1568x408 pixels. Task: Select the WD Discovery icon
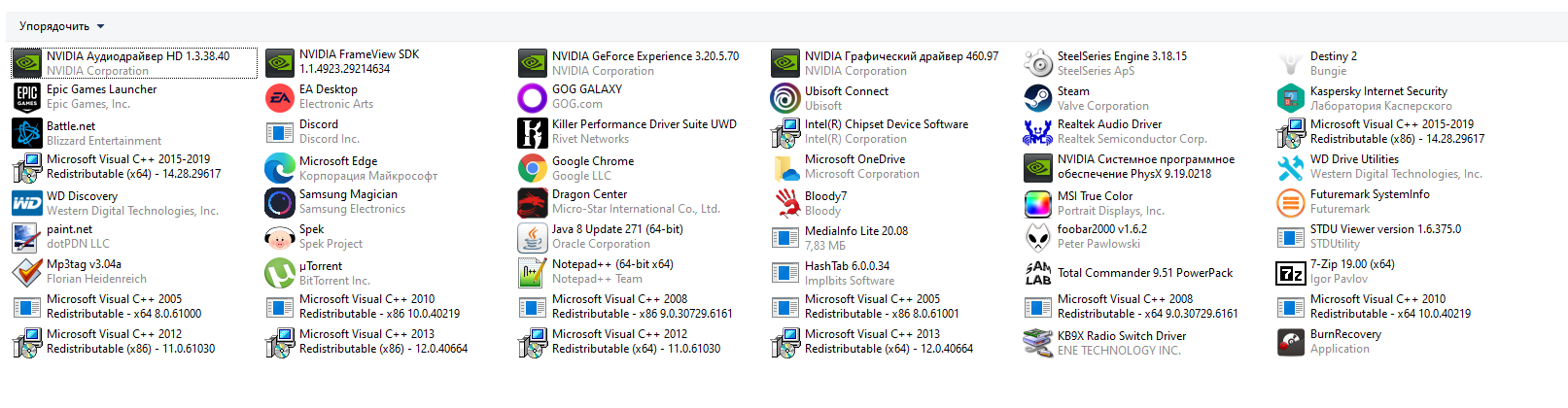[x=27, y=202]
